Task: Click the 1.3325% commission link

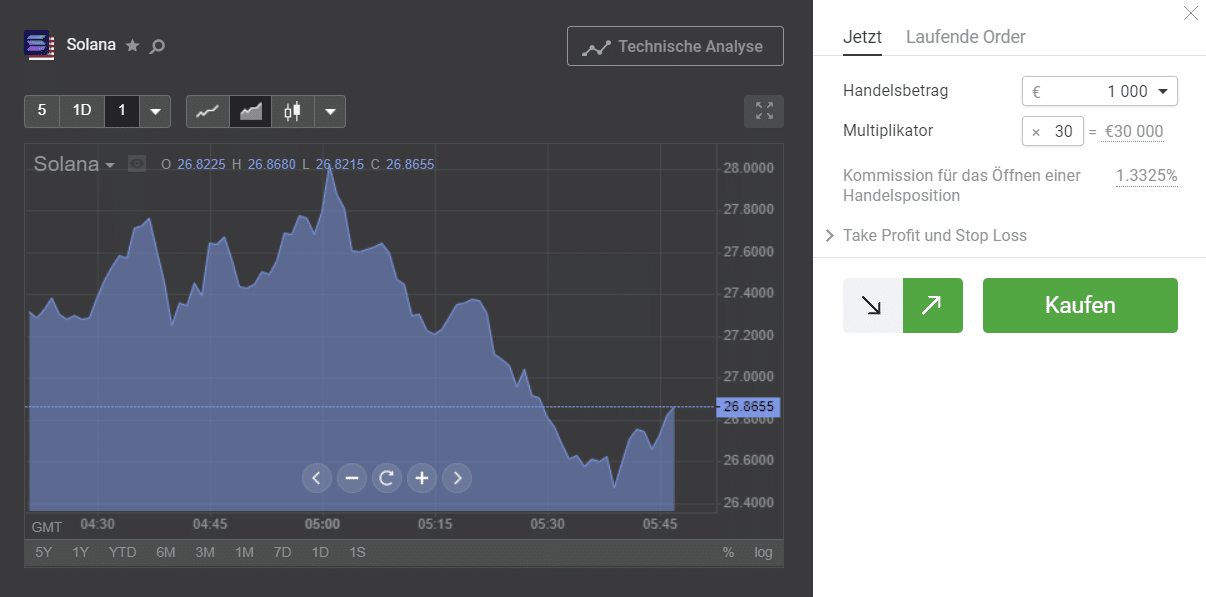Action: (1147, 176)
